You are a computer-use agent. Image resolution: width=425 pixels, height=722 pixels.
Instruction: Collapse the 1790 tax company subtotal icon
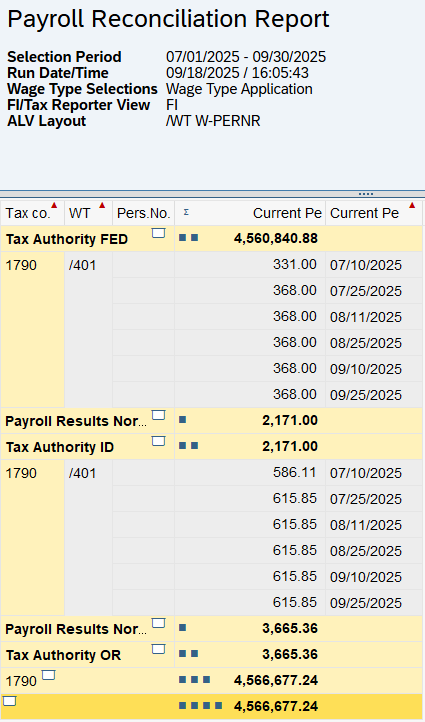(49, 675)
